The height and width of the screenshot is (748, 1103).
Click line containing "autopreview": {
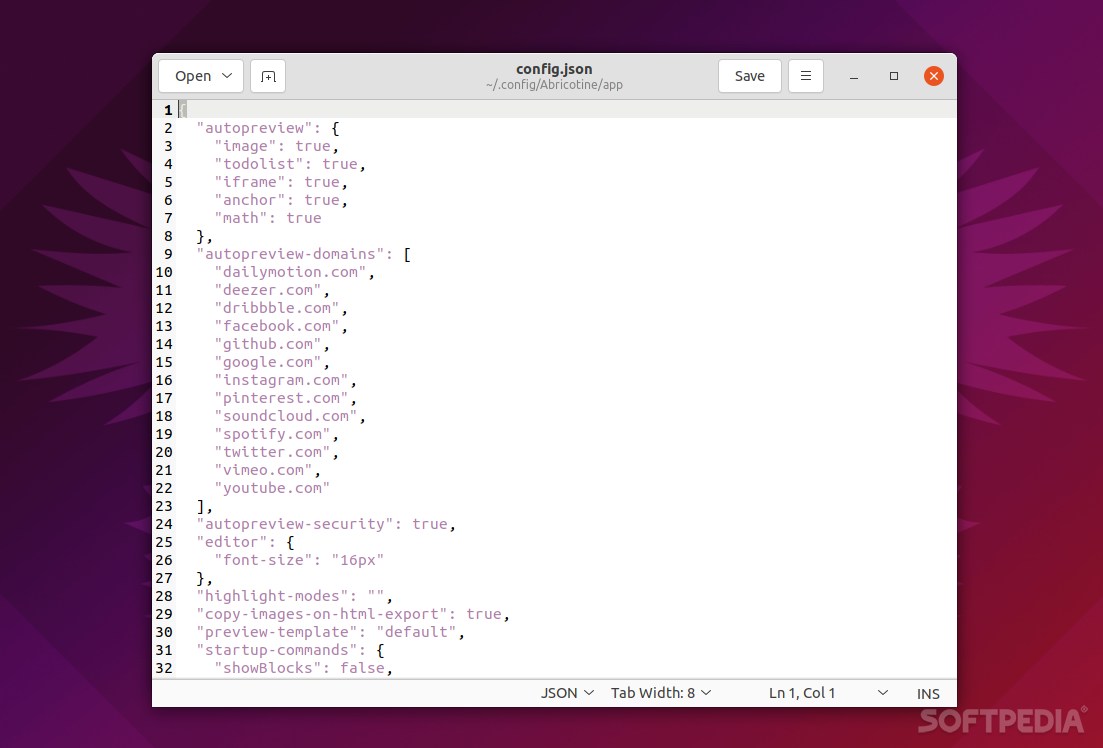click(x=268, y=128)
